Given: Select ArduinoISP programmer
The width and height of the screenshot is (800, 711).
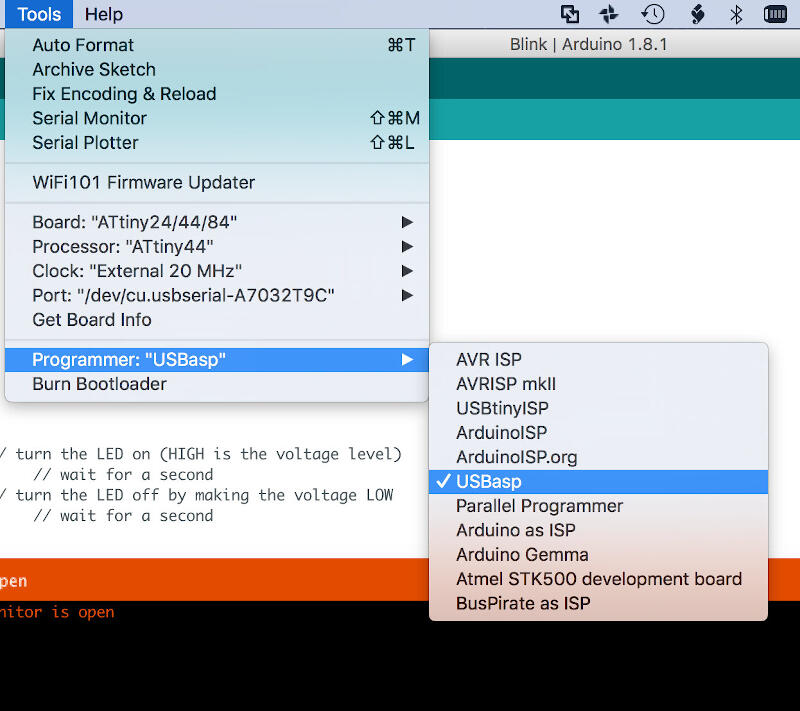Looking at the screenshot, I should (598, 433).
